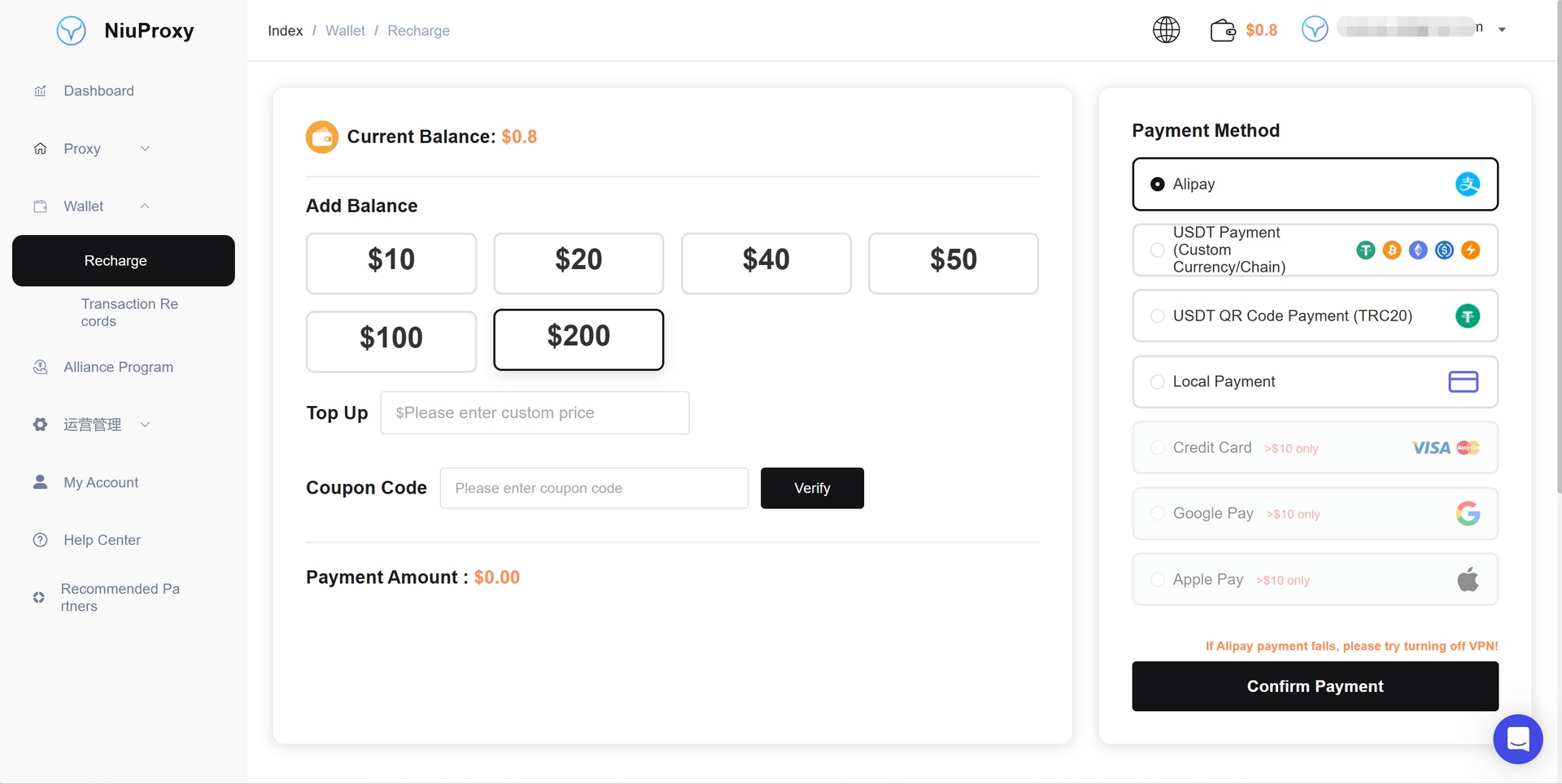Select USDT QR Code Payment radio
Screen dimensions: 1562x784
click(x=1157, y=316)
